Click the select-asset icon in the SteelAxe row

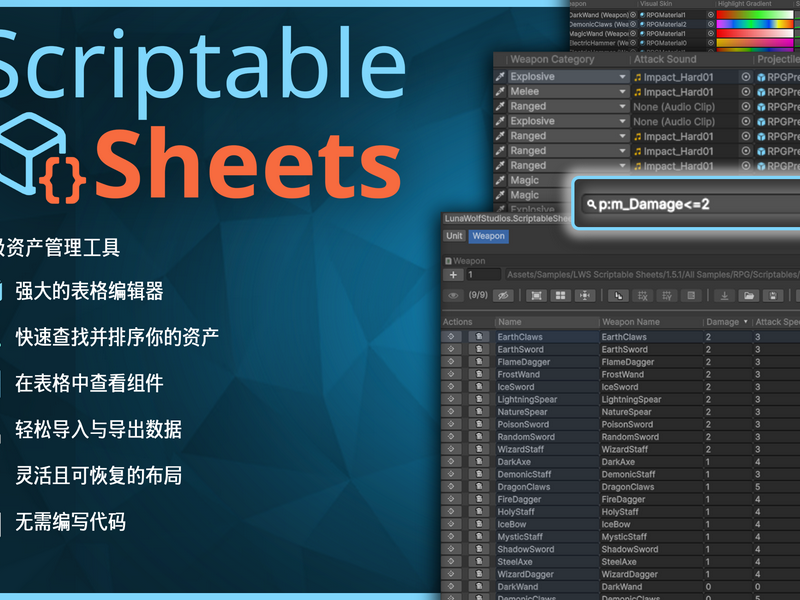pyautogui.click(x=451, y=562)
